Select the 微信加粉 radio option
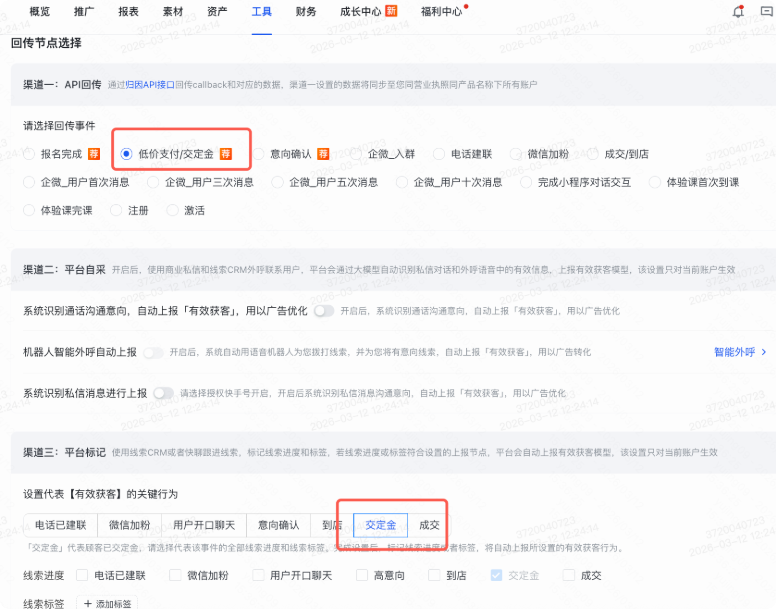The image size is (776, 609). pyautogui.click(x=516, y=154)
